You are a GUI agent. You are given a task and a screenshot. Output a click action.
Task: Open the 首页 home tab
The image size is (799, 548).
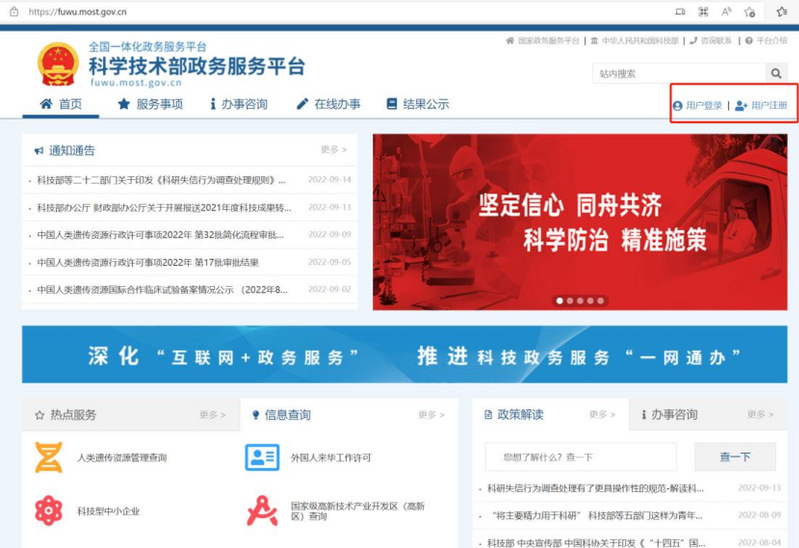pos(61,104)
